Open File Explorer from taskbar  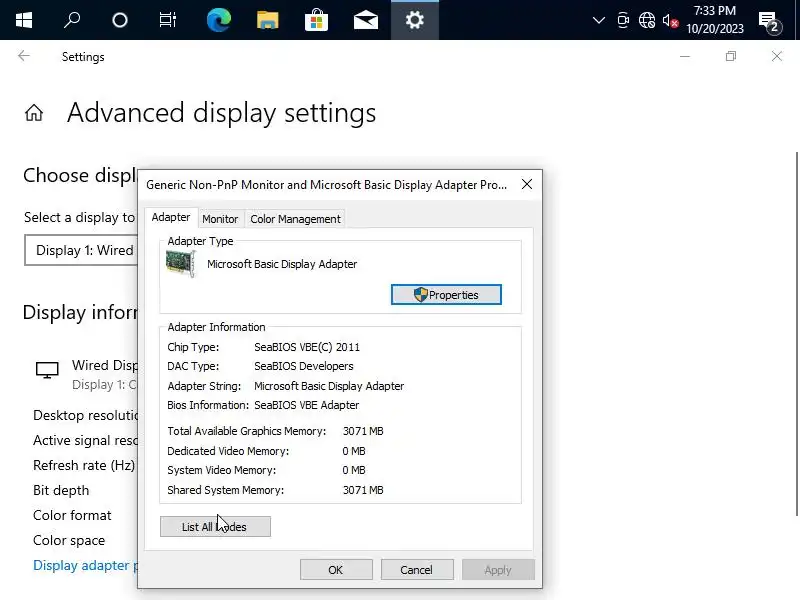click(267, 20)
